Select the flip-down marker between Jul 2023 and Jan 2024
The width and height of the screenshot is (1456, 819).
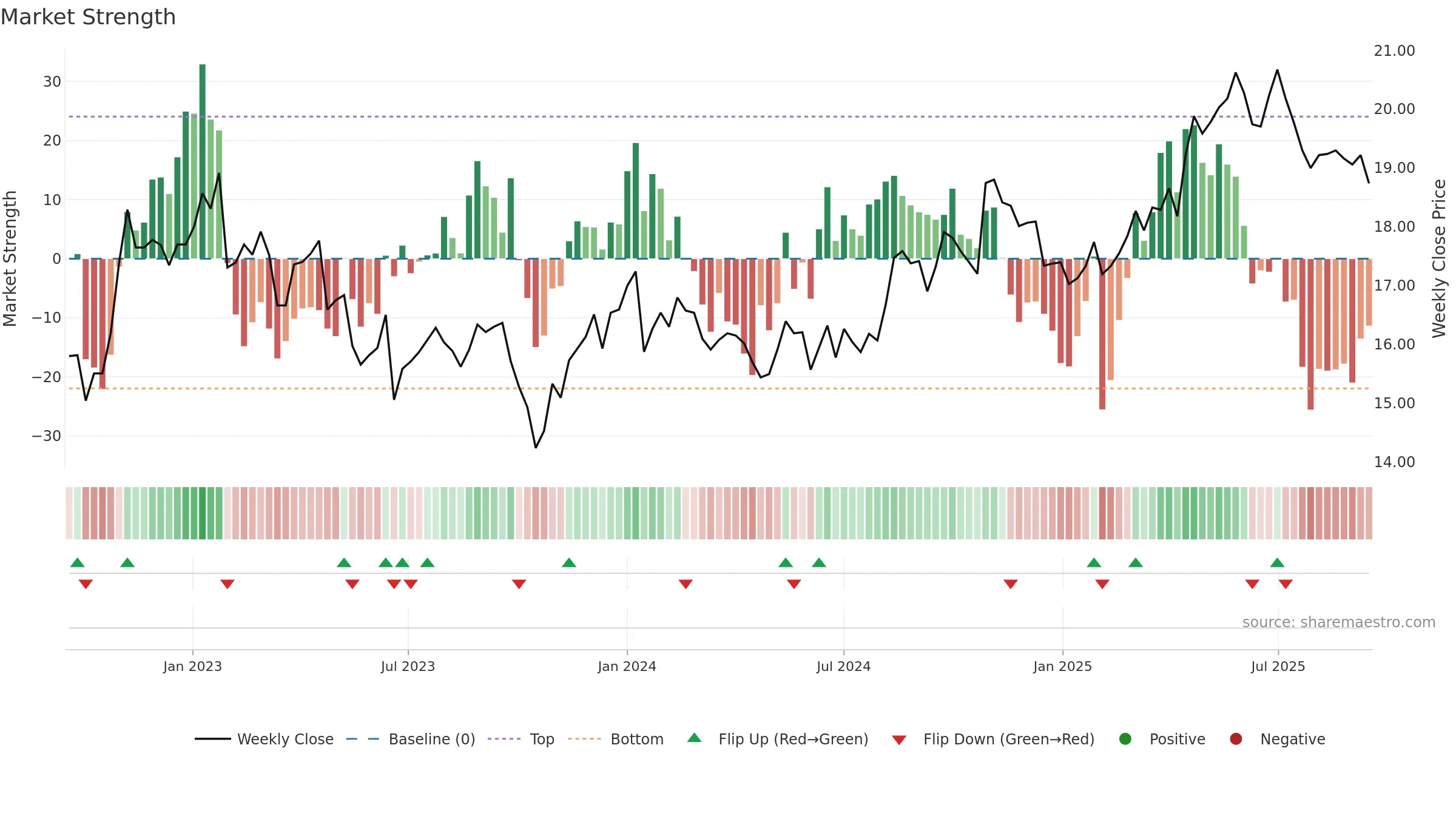pyautogui.click(x=519, y=584)
